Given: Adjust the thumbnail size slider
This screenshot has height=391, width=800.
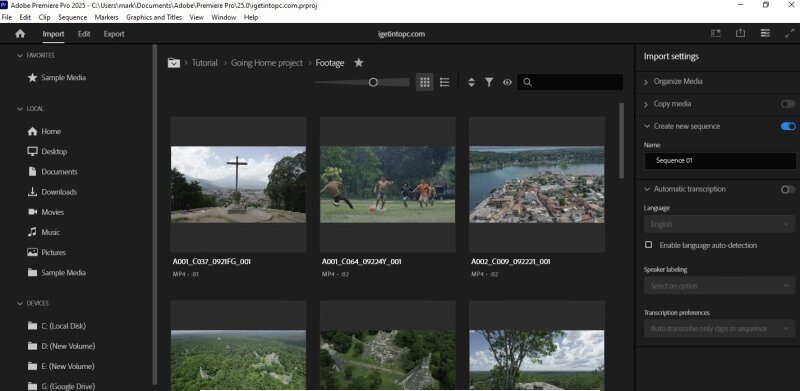Looking at the screenshot, I should pos(373,82).
